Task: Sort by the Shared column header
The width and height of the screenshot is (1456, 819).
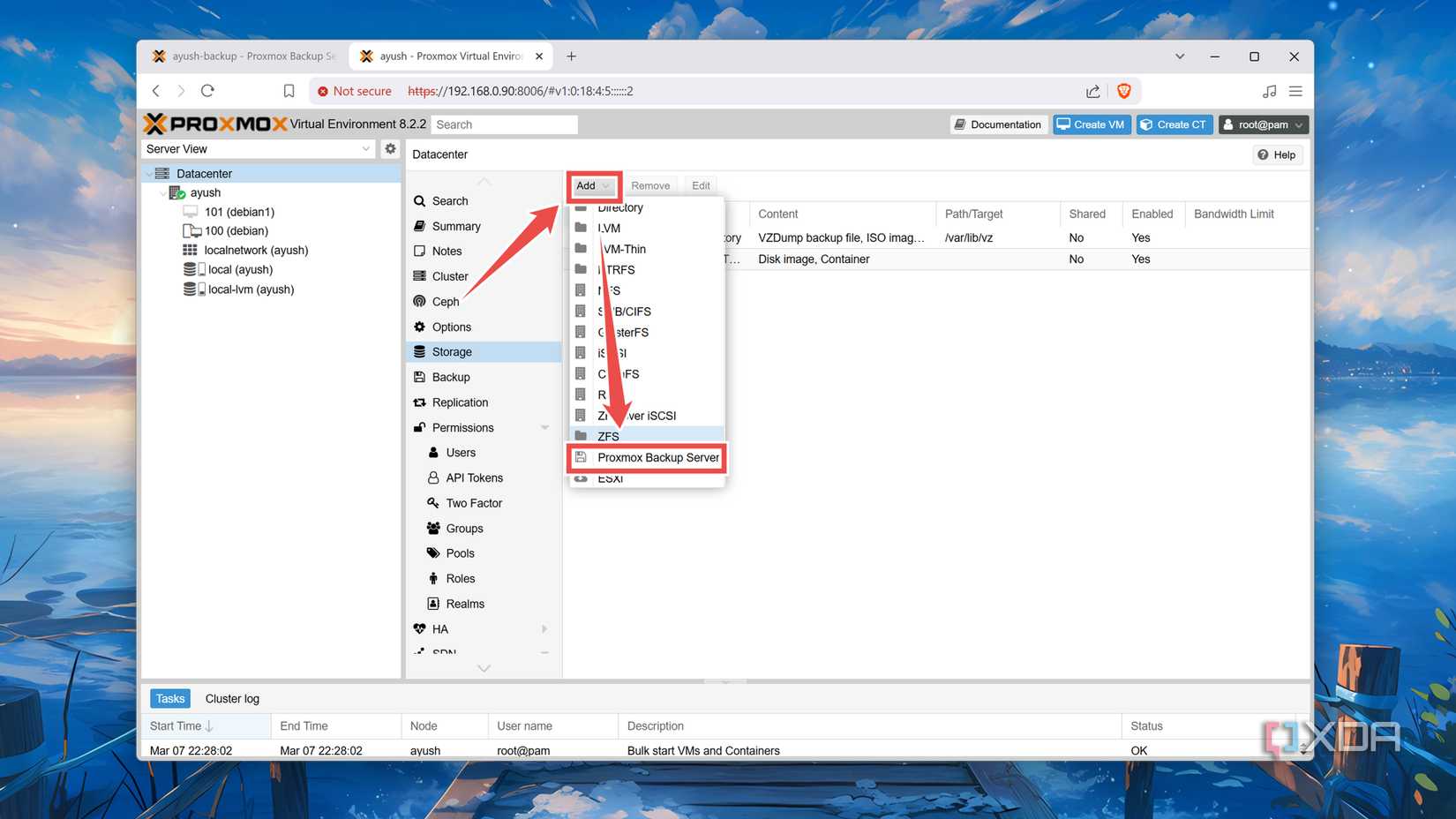Action: tap(1092, 214)
